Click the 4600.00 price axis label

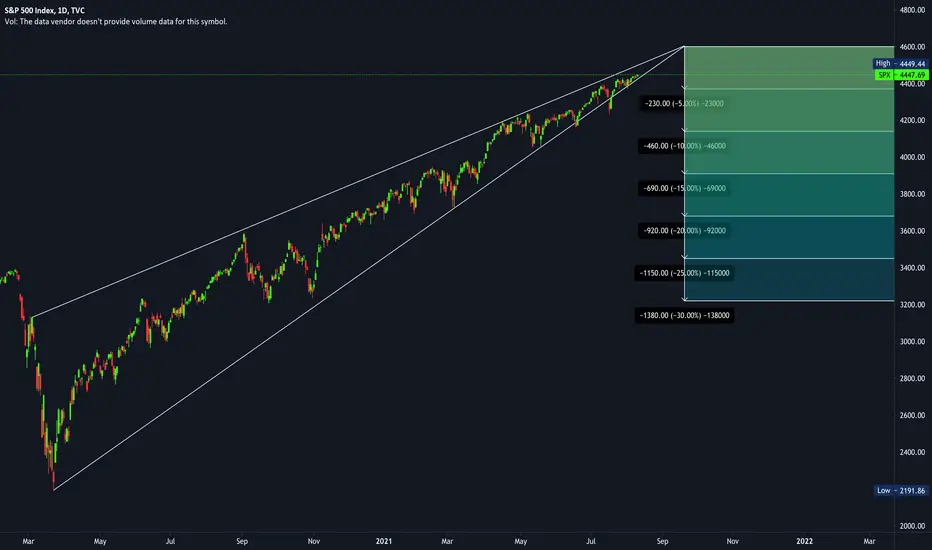pos(912,46)
